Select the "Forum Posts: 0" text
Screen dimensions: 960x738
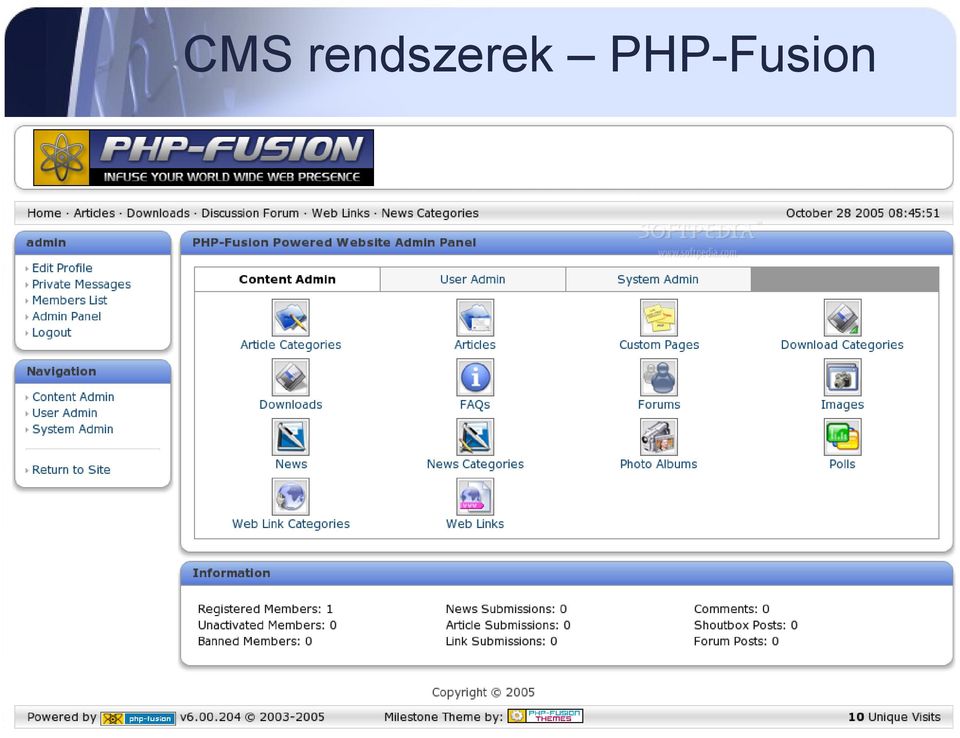pos(737,641)
